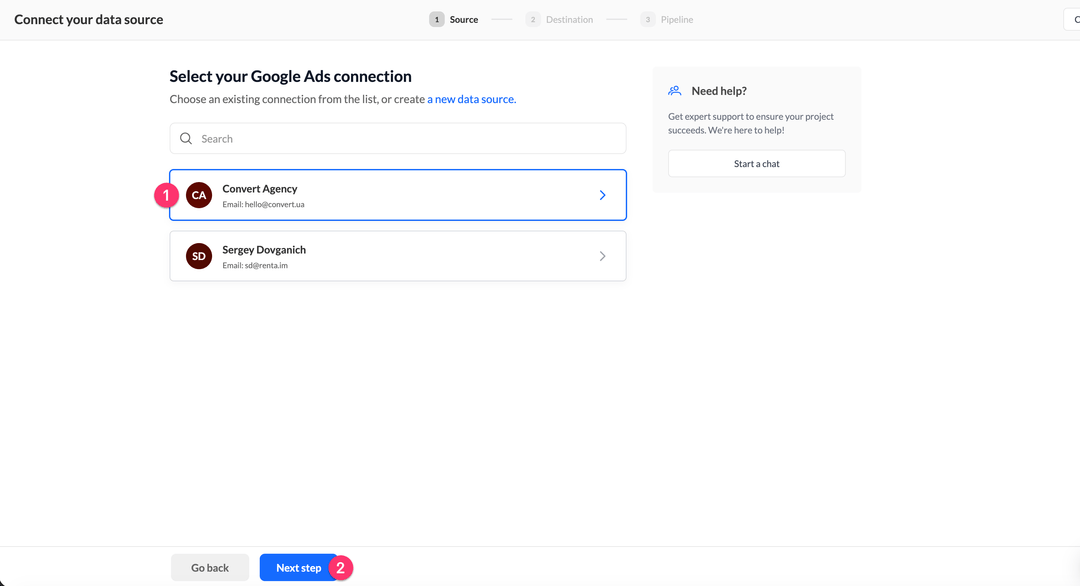
Task: Select the Pipeline step label
Action: tap(676, 19)
